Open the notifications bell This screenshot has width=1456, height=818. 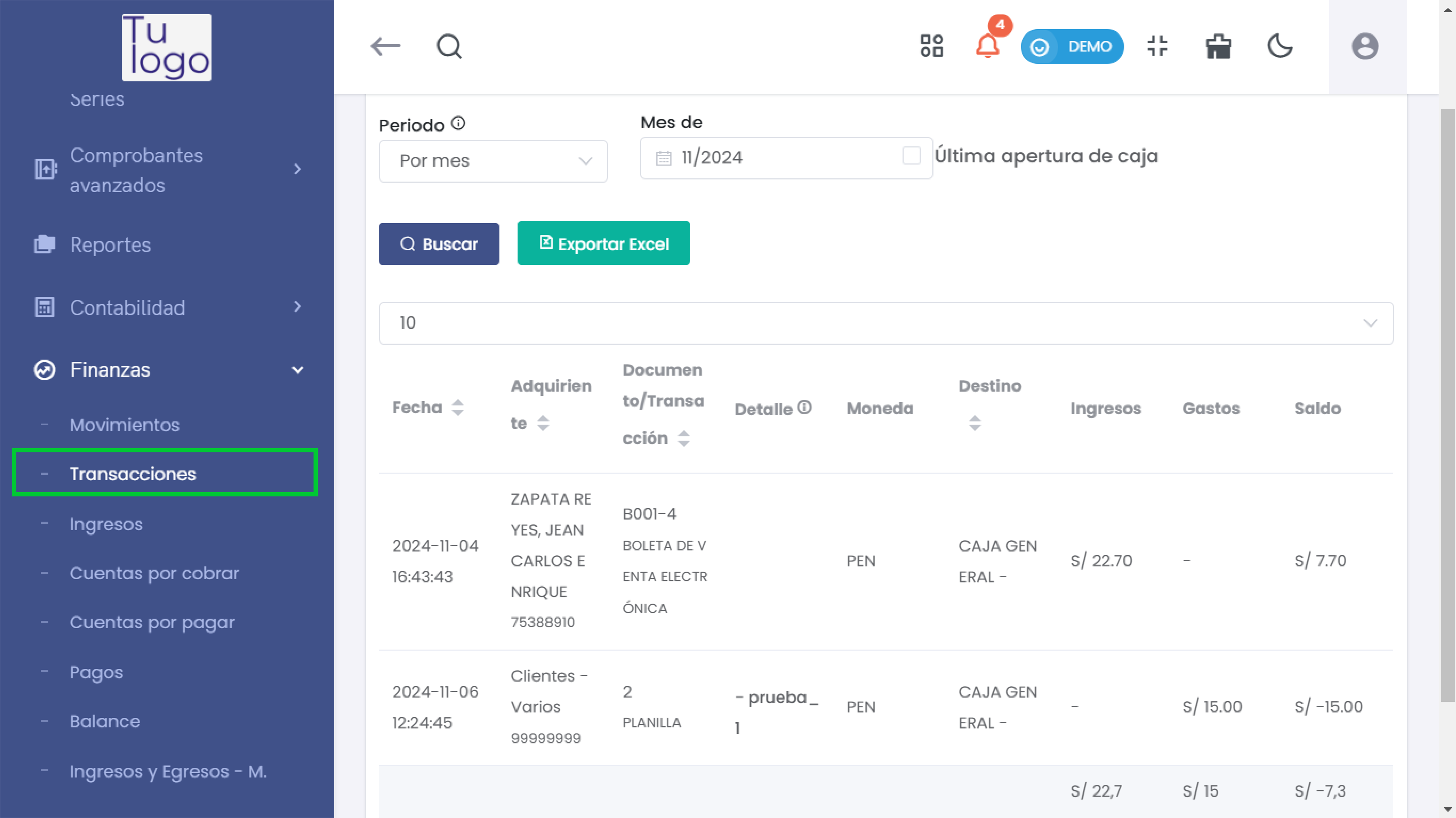coord(987,46)
